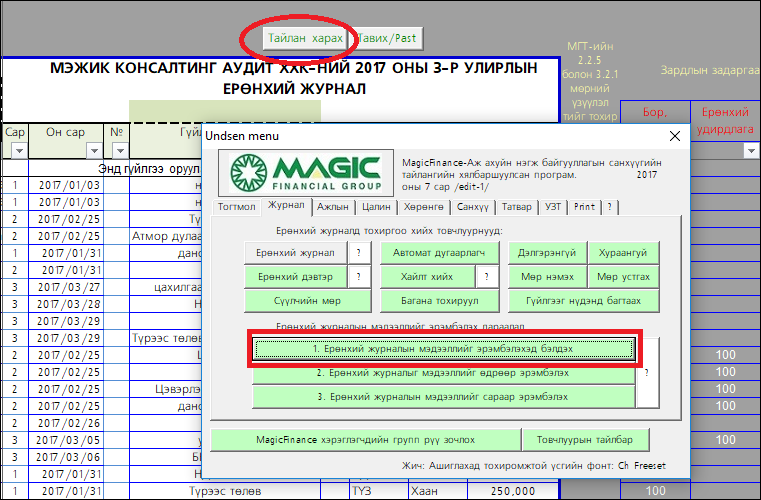The width and height of the screenshot is (761, 500).
Task: Open the № column filter dropdown
Action: 118,151
